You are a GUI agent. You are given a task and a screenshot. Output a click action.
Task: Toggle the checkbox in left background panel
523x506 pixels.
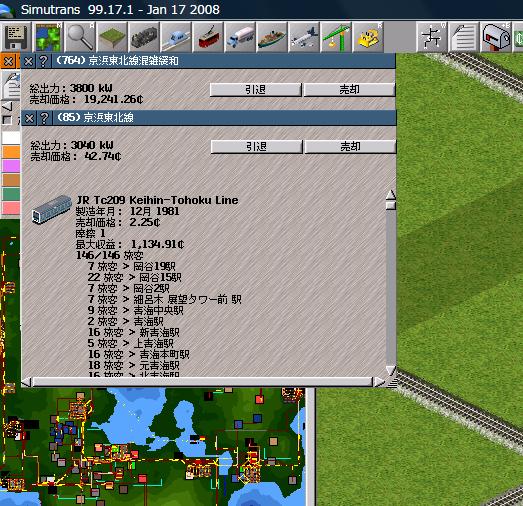pos(7,120)
